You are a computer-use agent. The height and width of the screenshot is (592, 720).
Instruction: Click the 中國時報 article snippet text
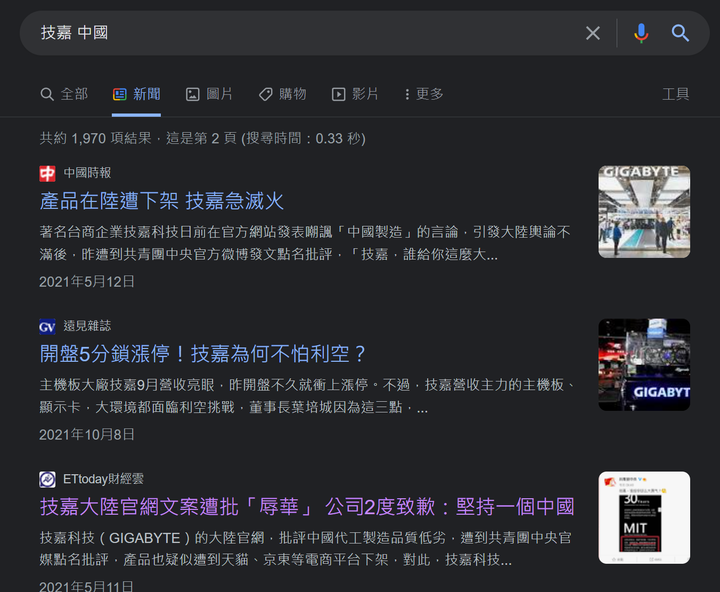point(305,243)
